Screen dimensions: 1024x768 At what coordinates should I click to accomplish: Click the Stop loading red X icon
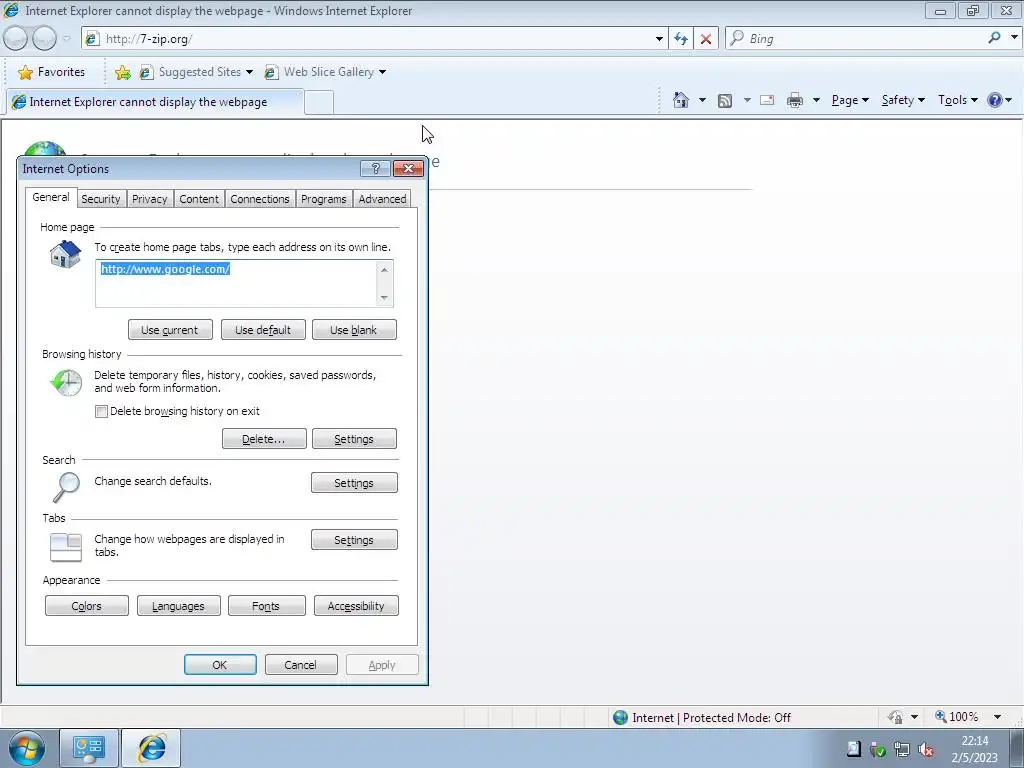pyautogui.click(x=706, y=39)
